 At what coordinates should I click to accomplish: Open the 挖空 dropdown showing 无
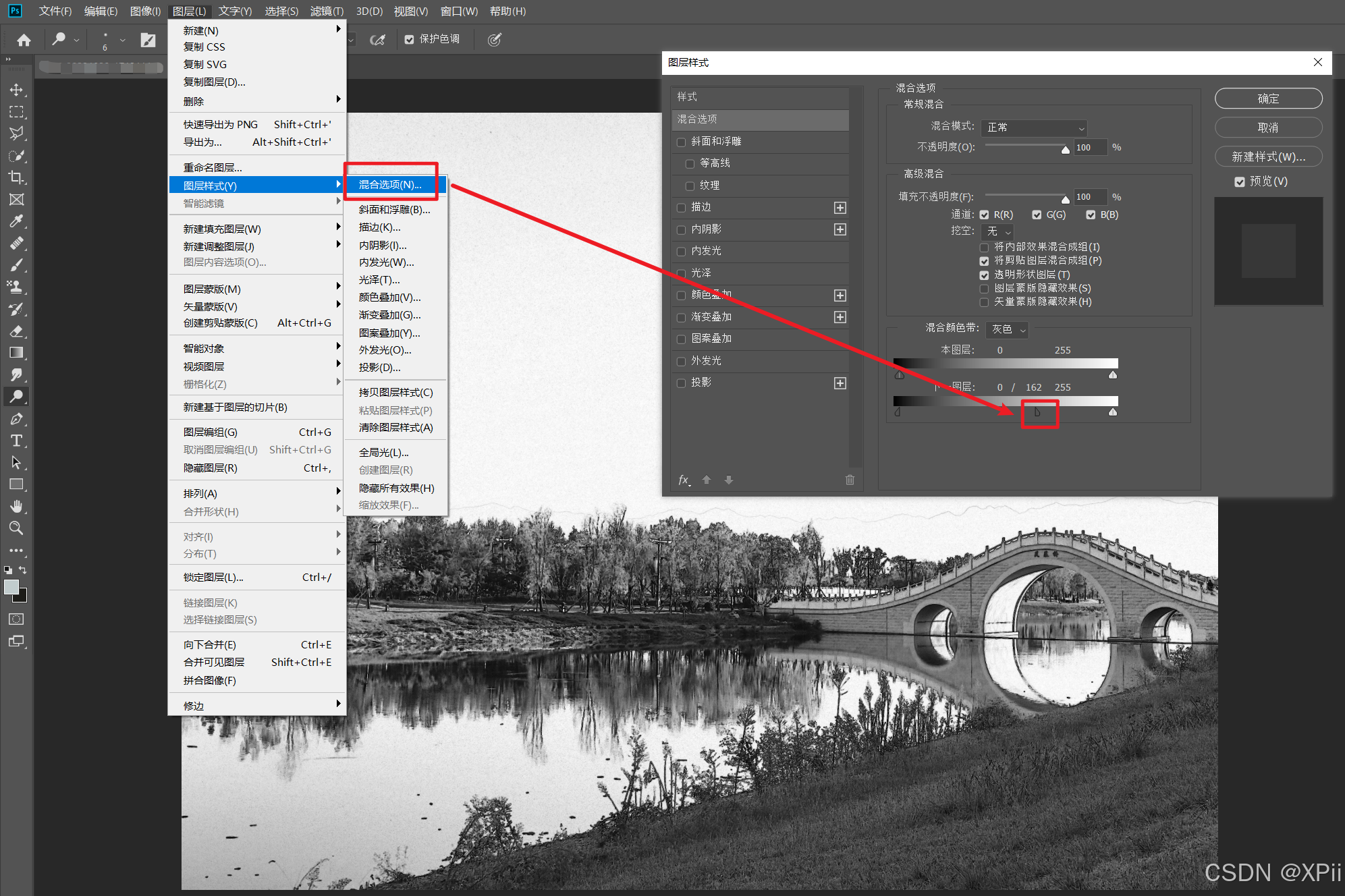click(x=998, y=231)
